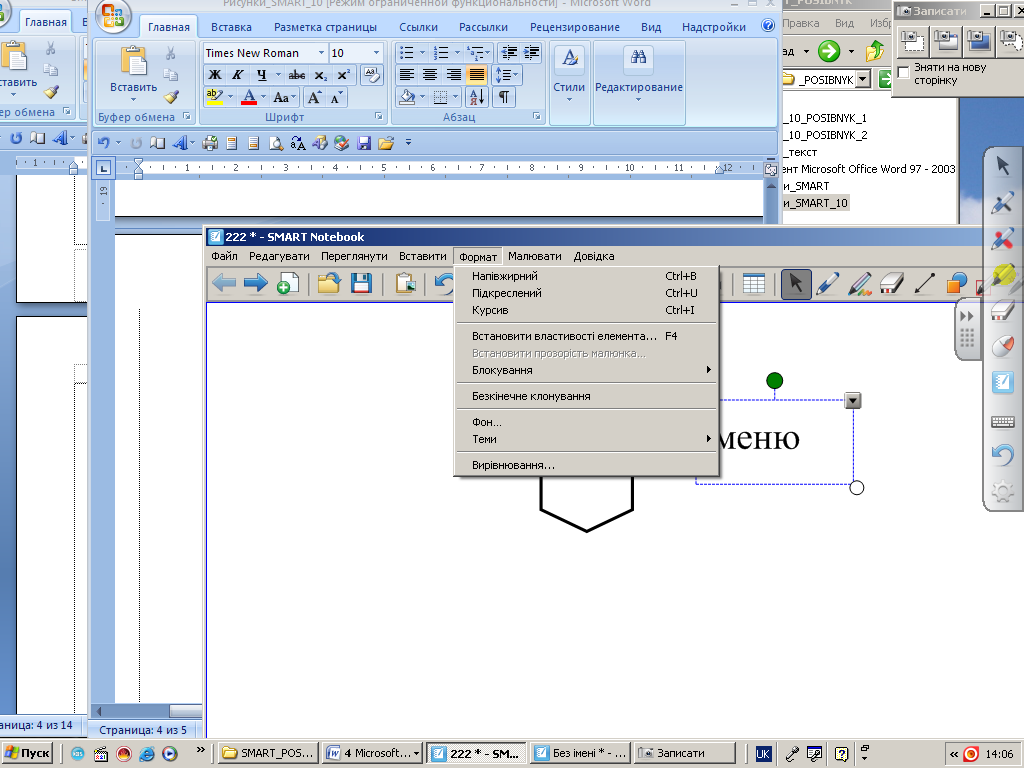Click the red font color A button
Viewport: 1024px width, 768px height.
(249, 97)
